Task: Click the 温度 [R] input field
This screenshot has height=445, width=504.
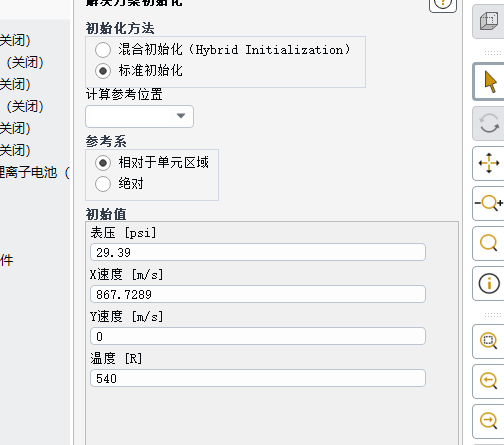Action: coord(258,378)
